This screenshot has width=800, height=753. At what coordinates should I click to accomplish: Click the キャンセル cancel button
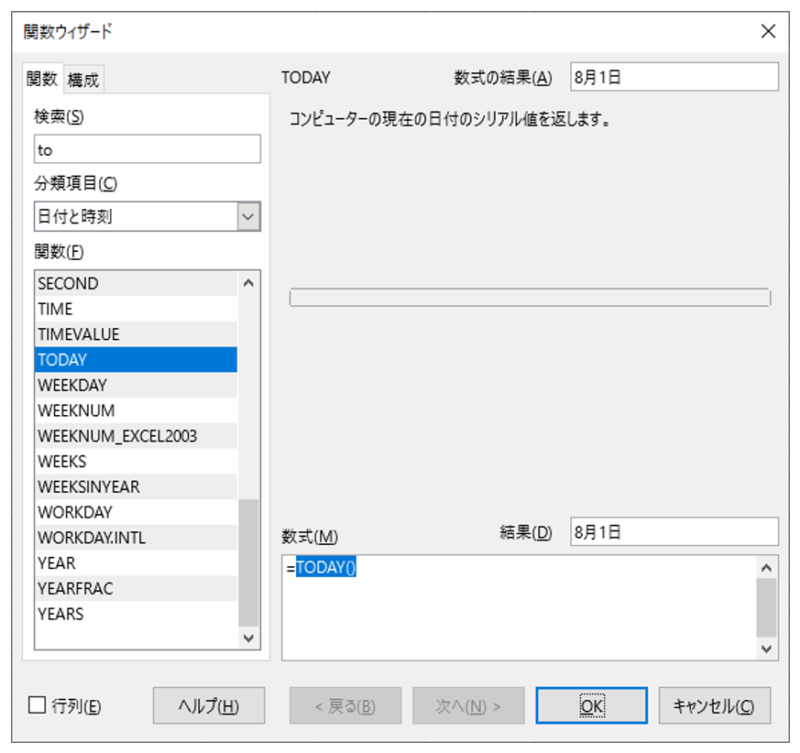(x=714, y=706)
